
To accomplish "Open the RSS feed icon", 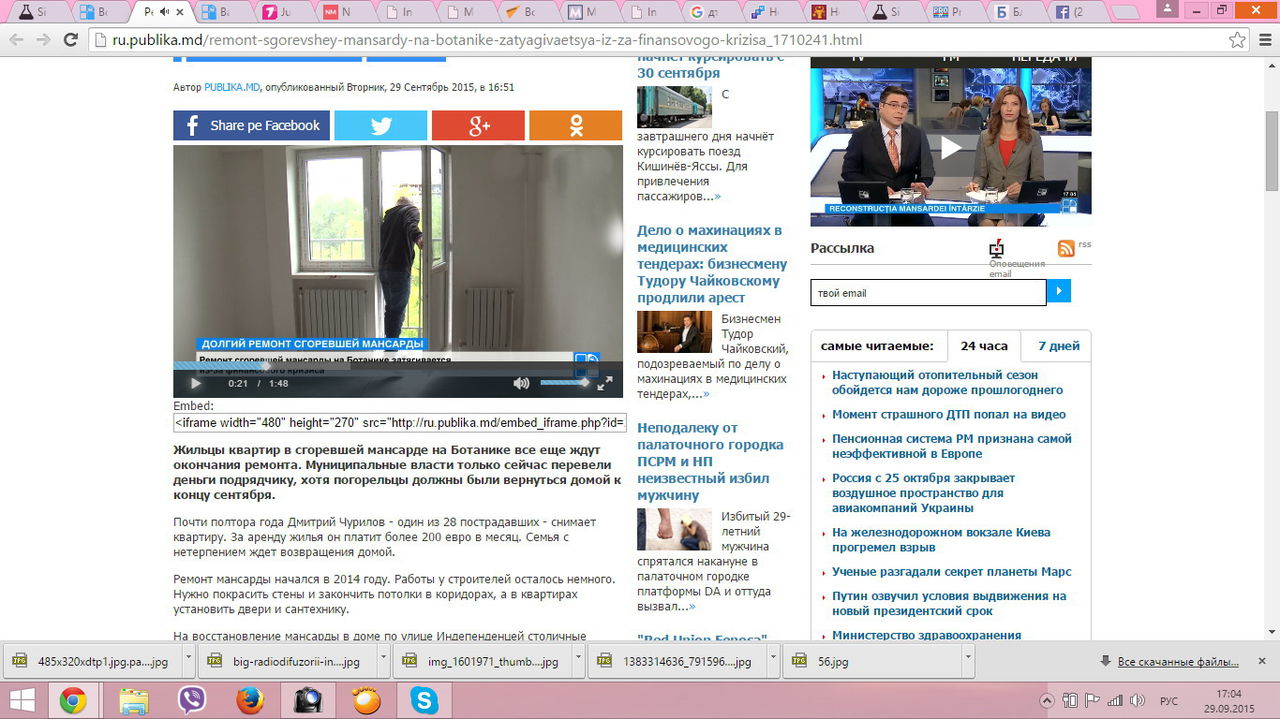I will [1066, 248].
